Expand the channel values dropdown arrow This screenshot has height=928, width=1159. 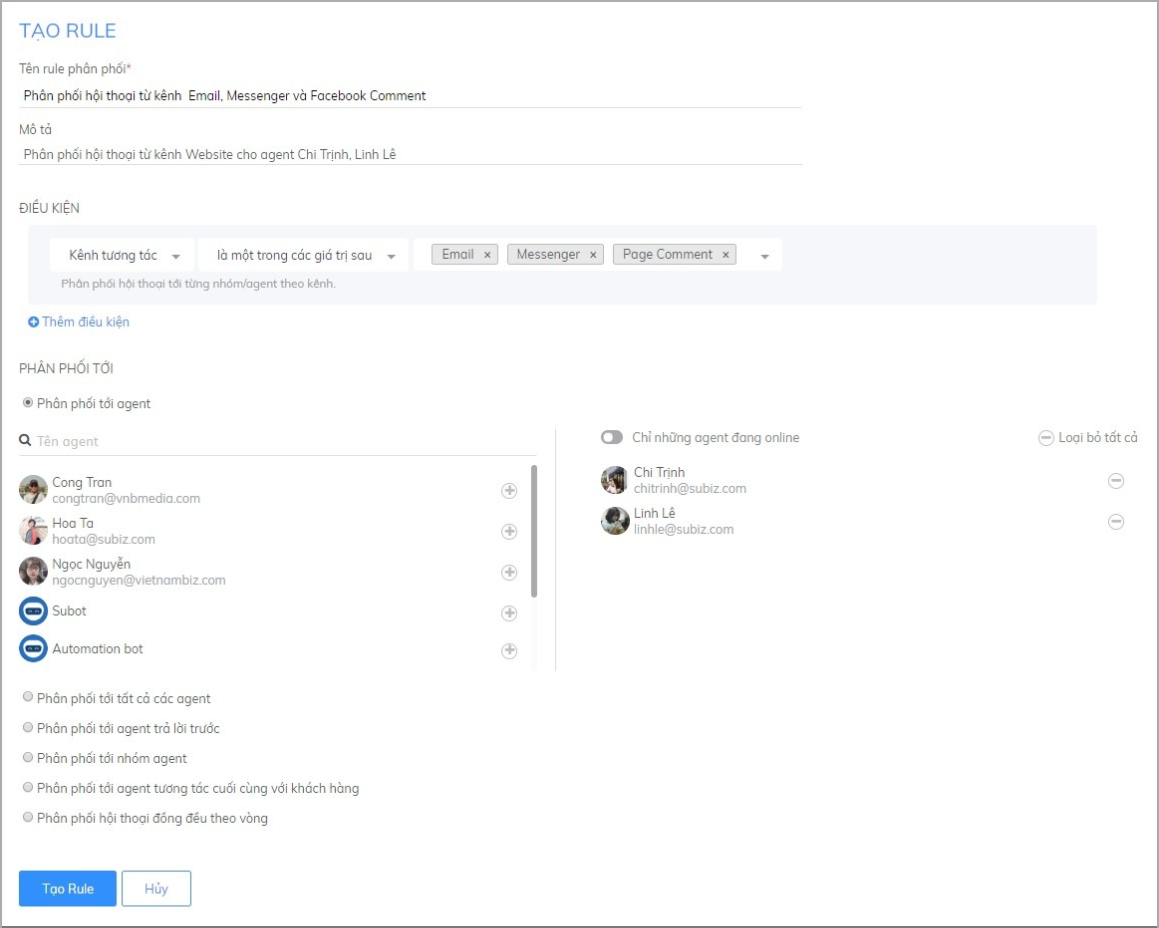765,254
